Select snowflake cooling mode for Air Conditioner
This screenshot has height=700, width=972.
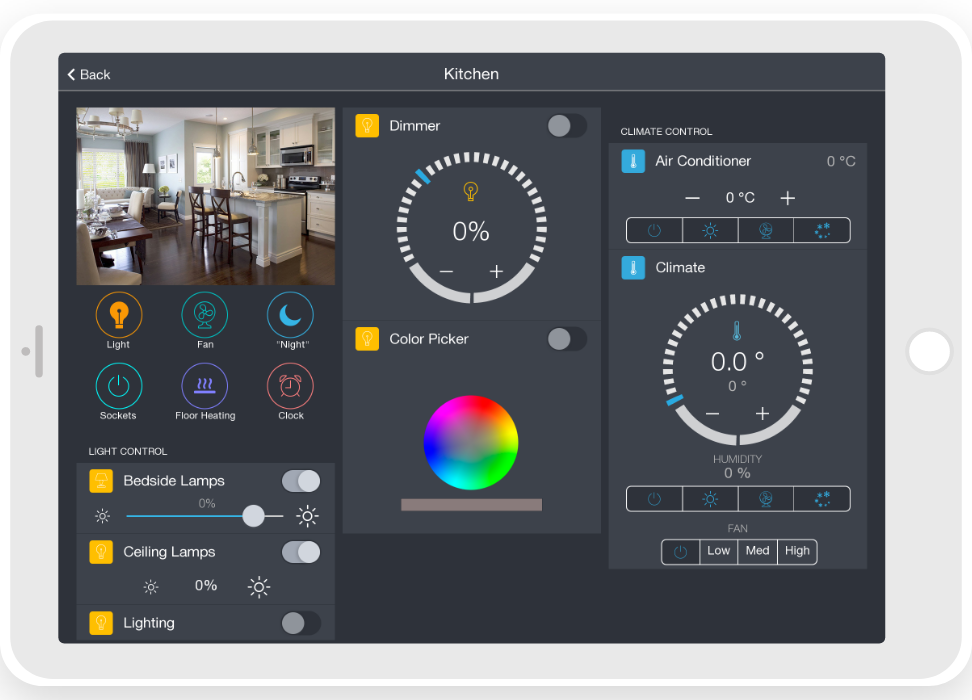(x=822, y=230)
